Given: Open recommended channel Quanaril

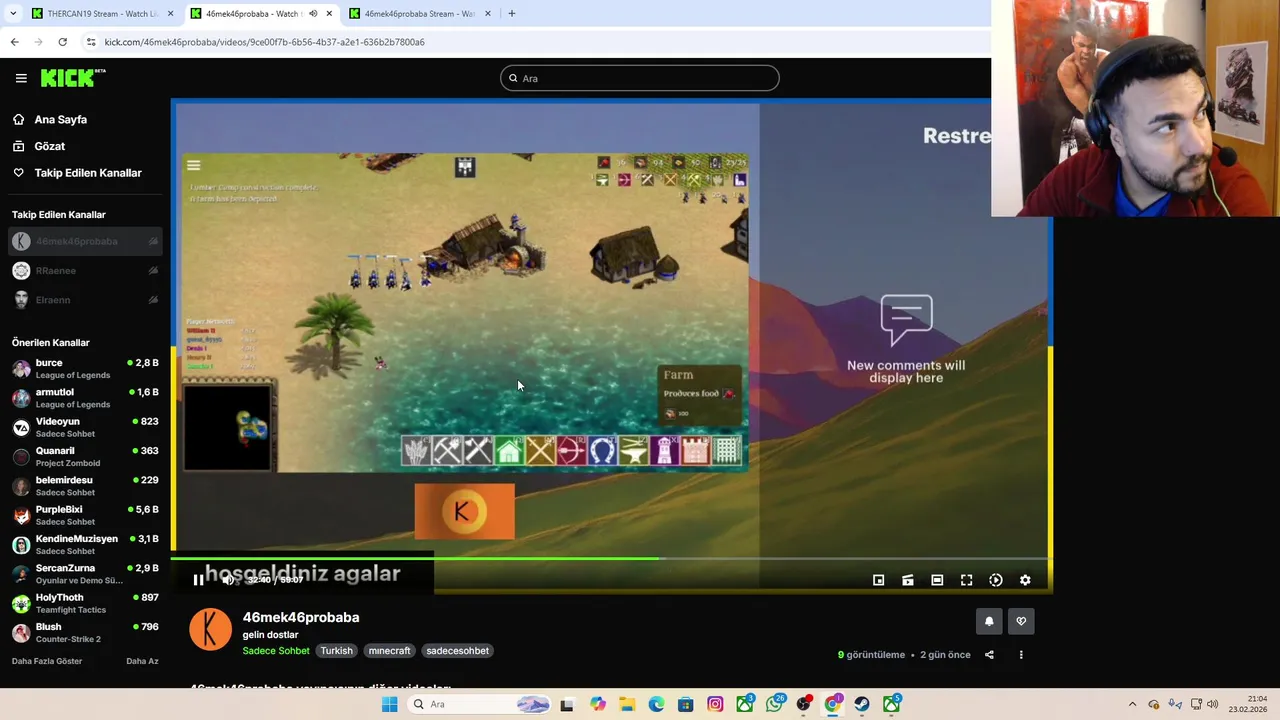Looking at the screenshot, I should point(85,456).
